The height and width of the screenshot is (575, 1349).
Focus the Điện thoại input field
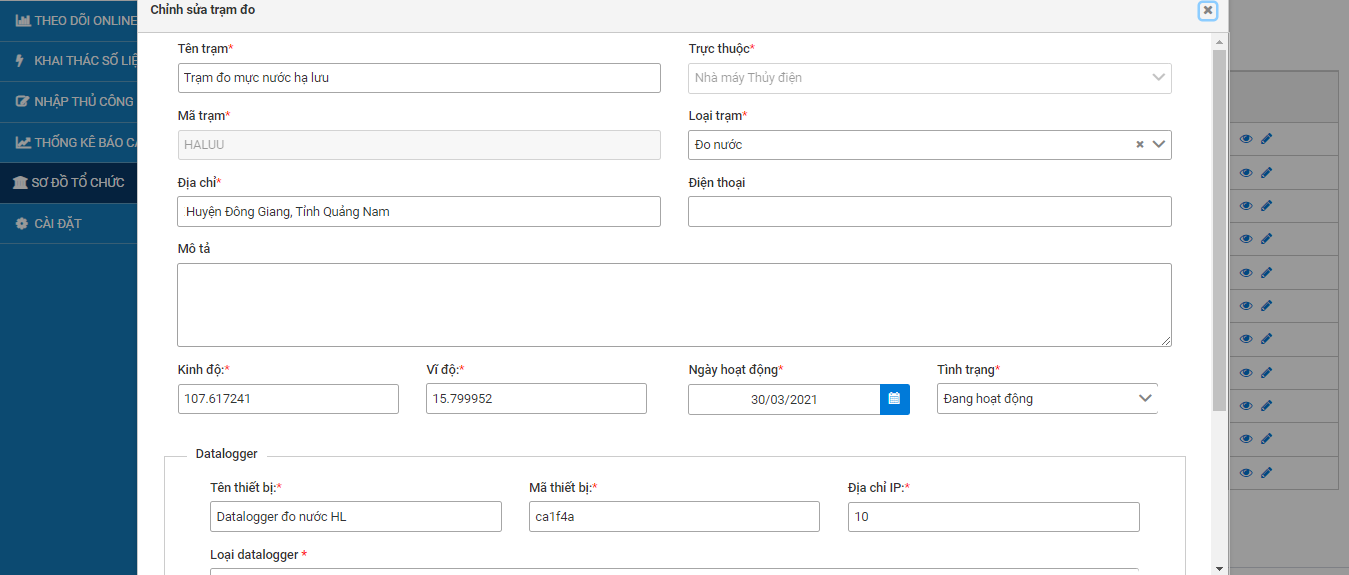click(x=929, y=211)
